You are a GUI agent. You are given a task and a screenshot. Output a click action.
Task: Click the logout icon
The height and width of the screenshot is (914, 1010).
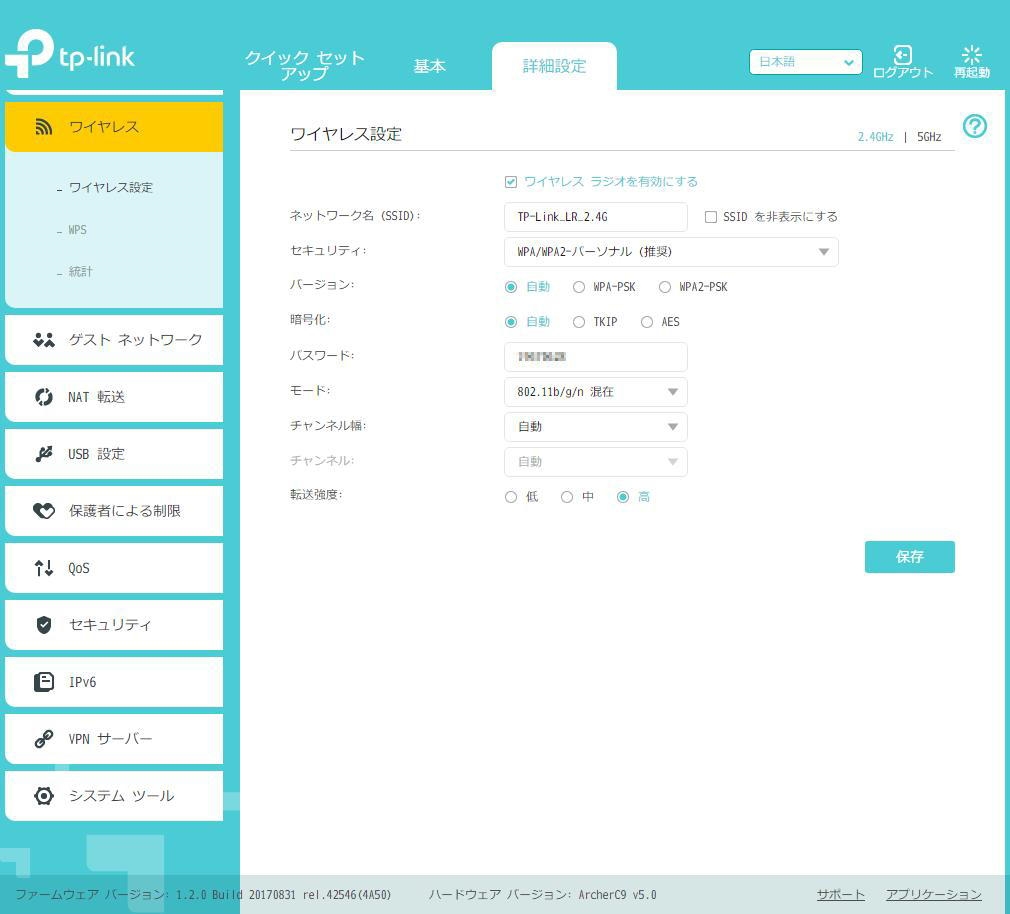click(x=902, y=54)
